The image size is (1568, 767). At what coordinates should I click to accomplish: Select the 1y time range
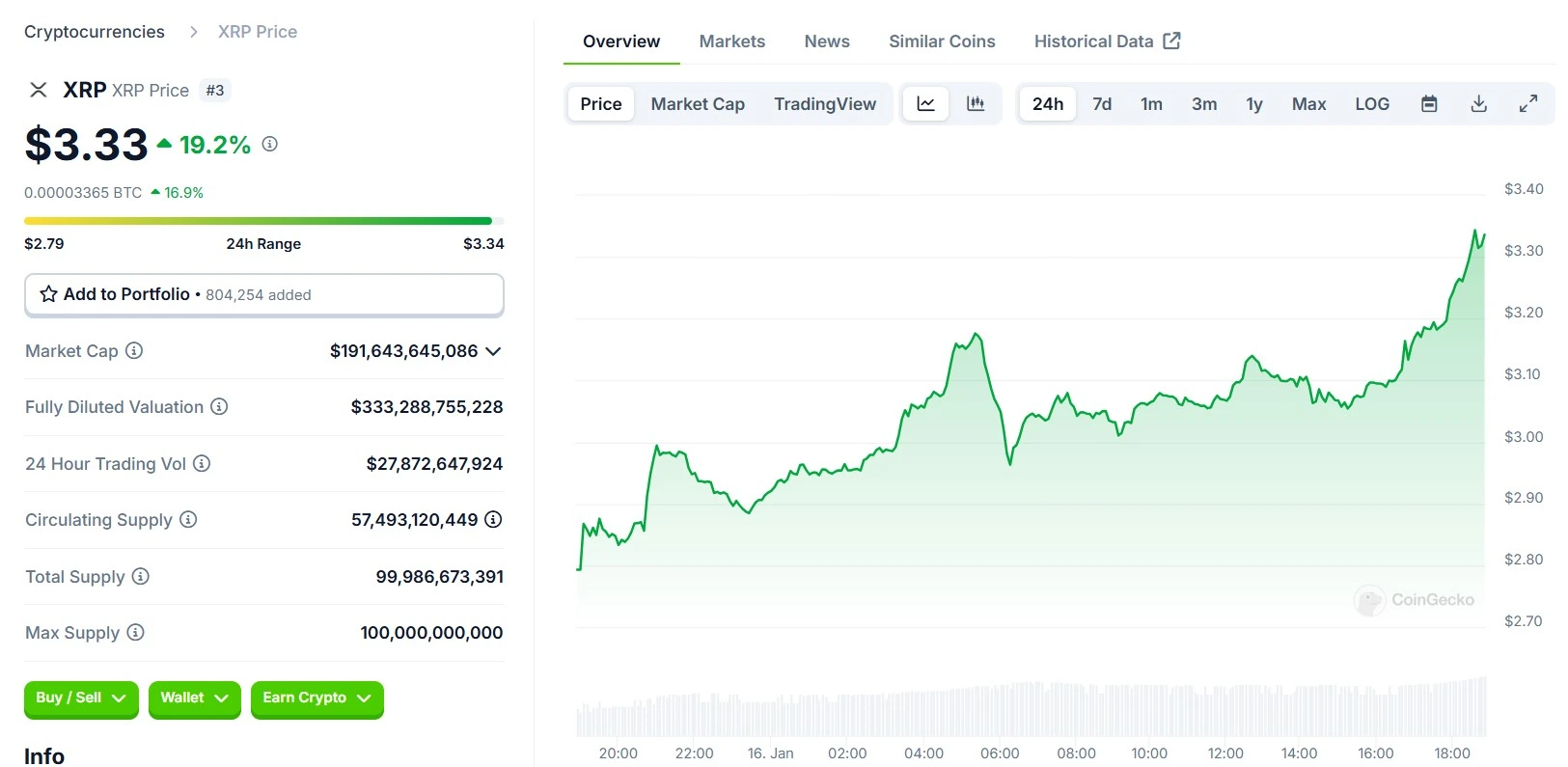[x=1254, y=103]
